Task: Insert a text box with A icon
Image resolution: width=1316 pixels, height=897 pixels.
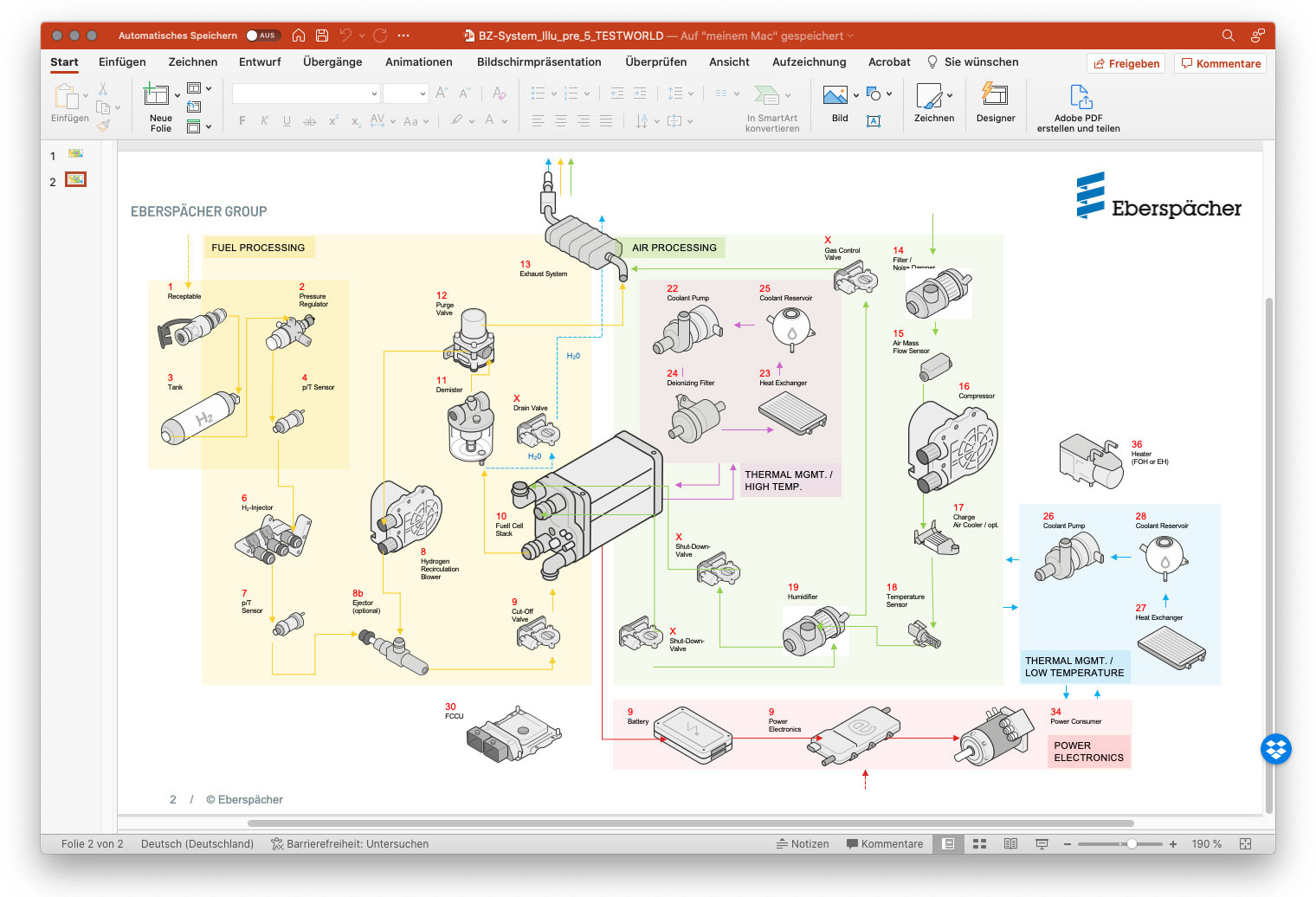Action: pos(874,121)
